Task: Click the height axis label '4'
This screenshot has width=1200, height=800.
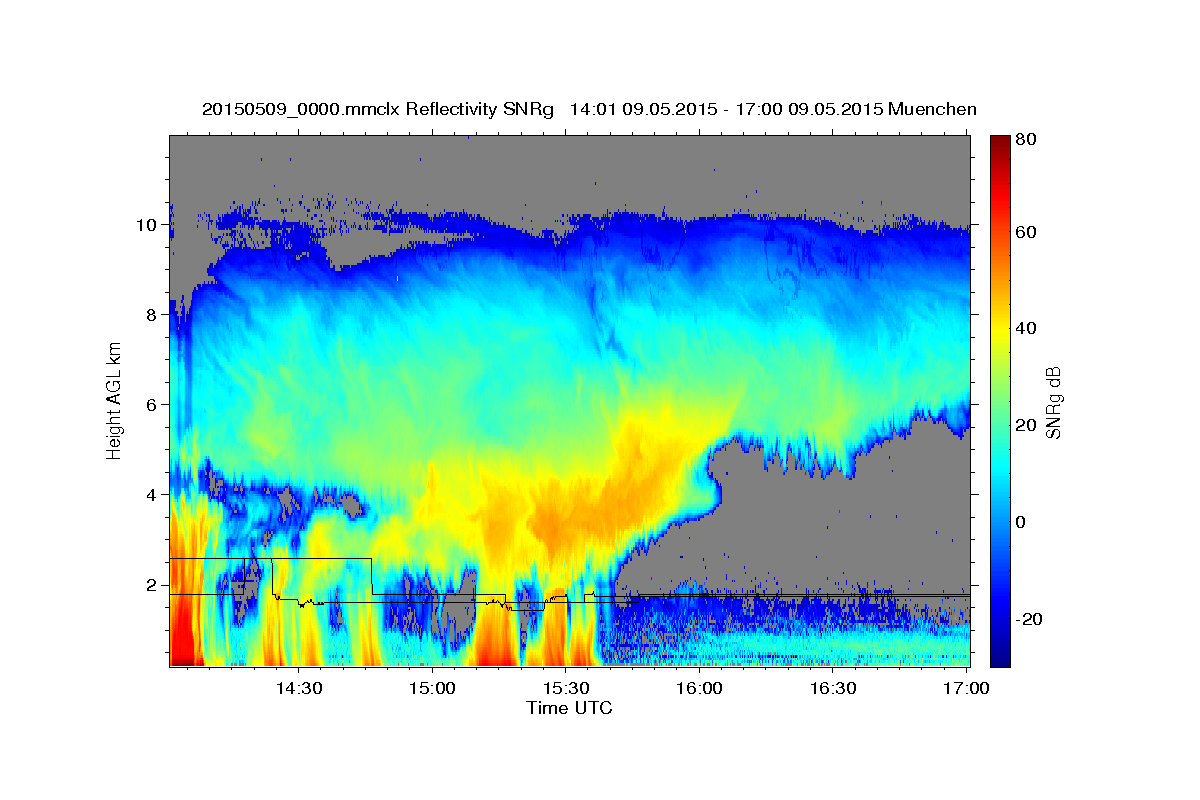Action: [152, 495]
